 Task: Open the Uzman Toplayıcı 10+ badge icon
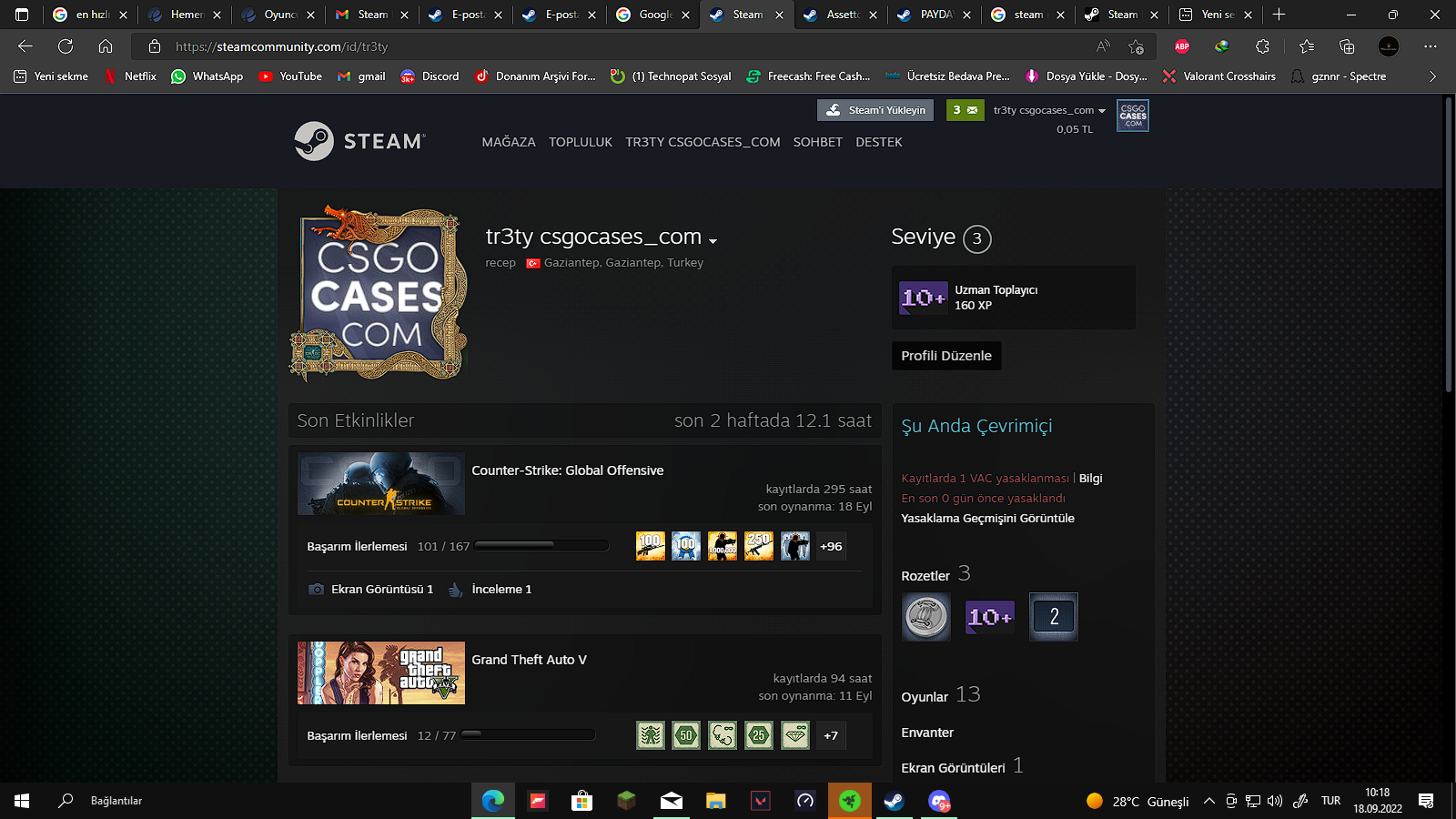click(923, 298)
